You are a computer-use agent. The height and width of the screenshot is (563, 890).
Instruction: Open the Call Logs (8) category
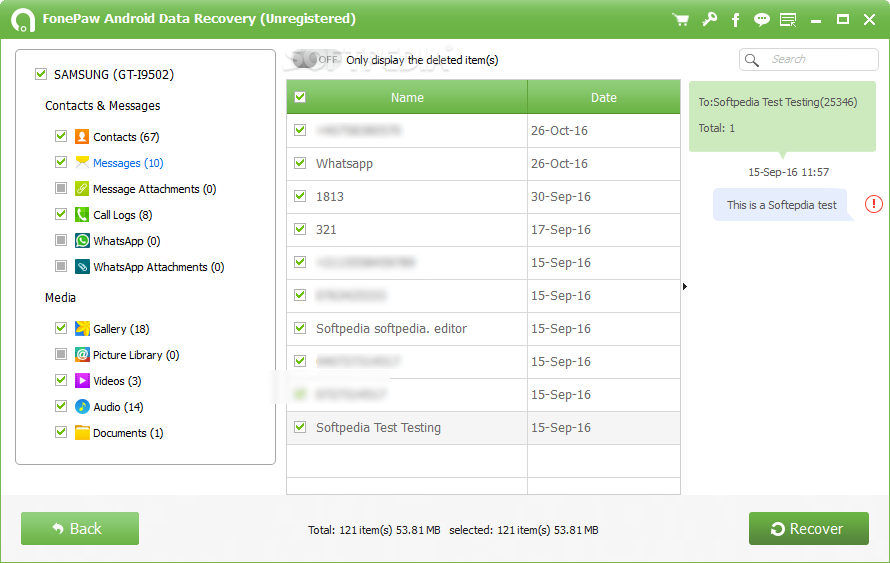click(123, 215)
